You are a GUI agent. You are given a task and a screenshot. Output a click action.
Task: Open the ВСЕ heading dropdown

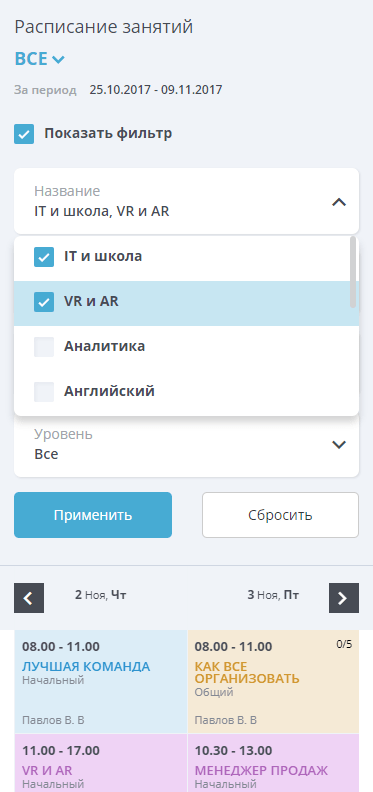[x=40, y=59]
